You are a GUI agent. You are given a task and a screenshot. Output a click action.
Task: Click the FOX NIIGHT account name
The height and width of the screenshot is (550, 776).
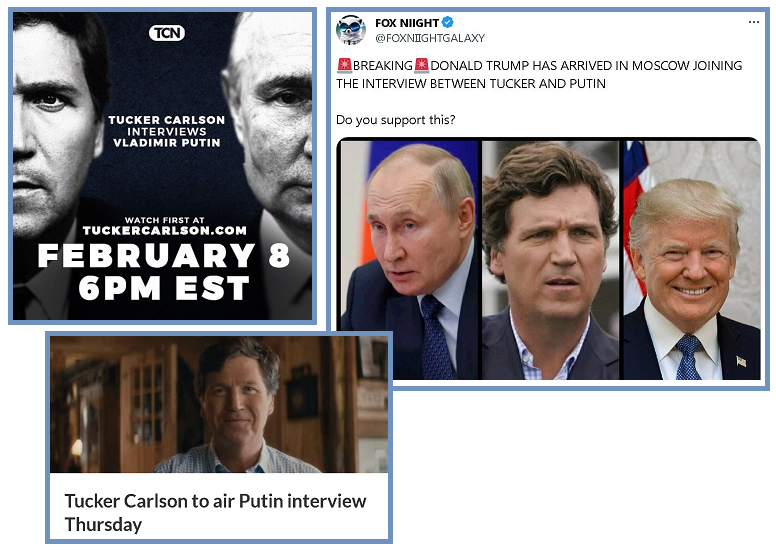click(x=407, y=23)
